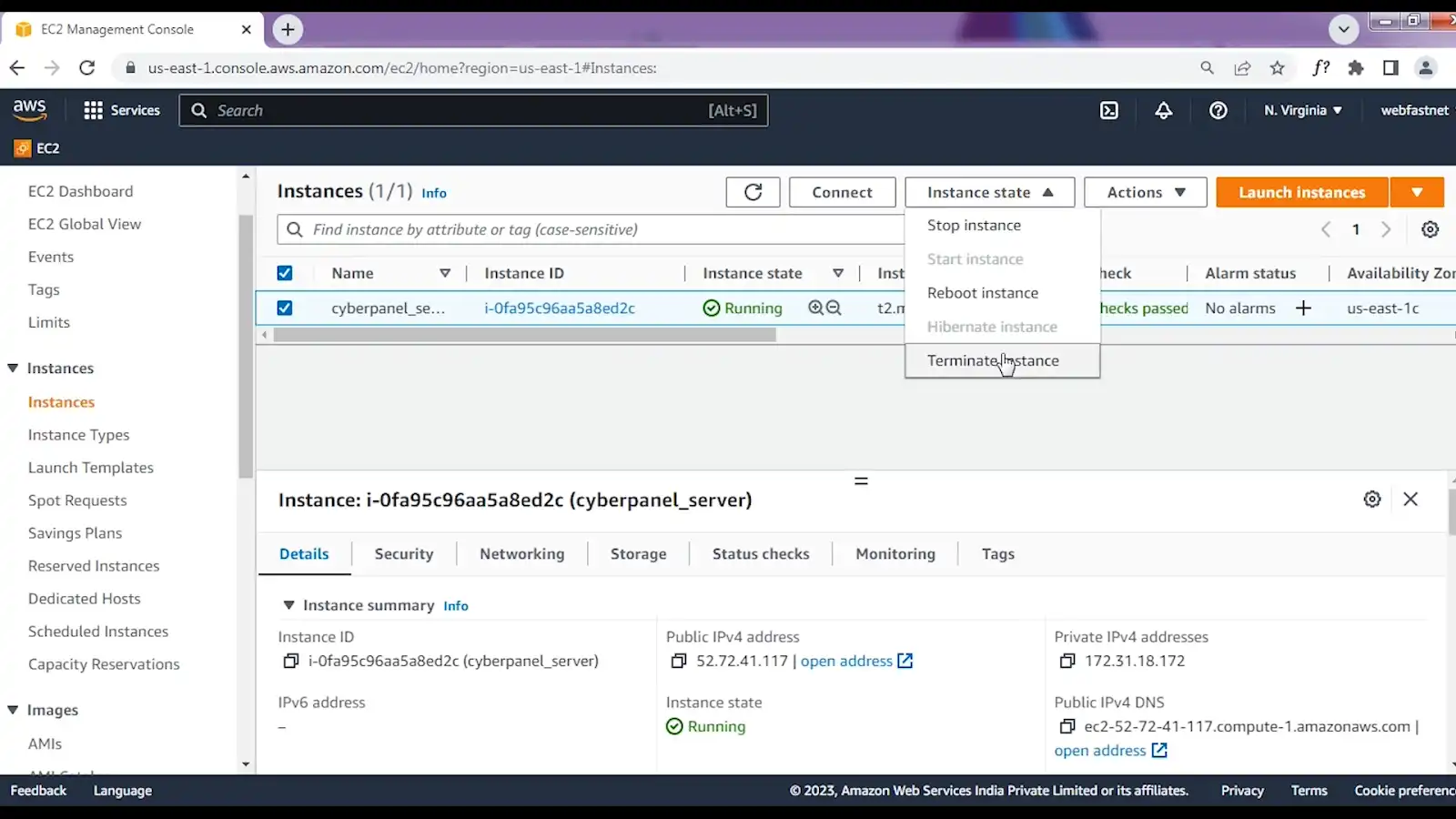Copy the public IPv4 DNS name

1067,727
